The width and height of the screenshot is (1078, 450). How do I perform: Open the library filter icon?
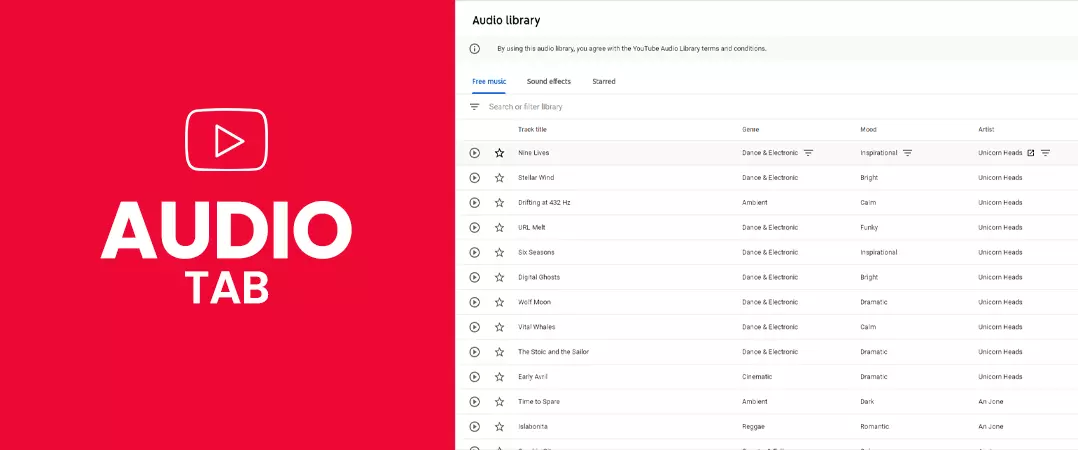pyautogui.click(x=474, y=106)
